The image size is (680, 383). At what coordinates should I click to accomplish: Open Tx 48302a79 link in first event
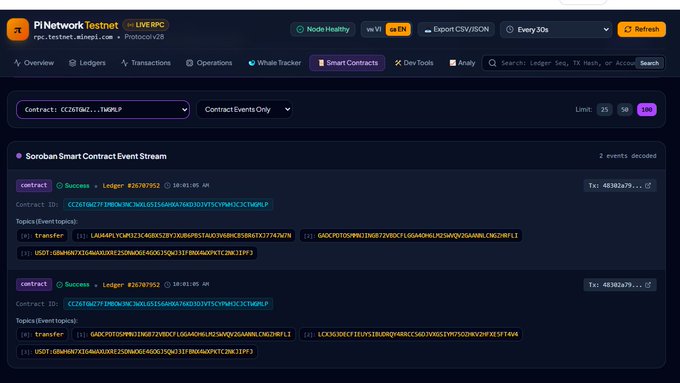point(620,186)
